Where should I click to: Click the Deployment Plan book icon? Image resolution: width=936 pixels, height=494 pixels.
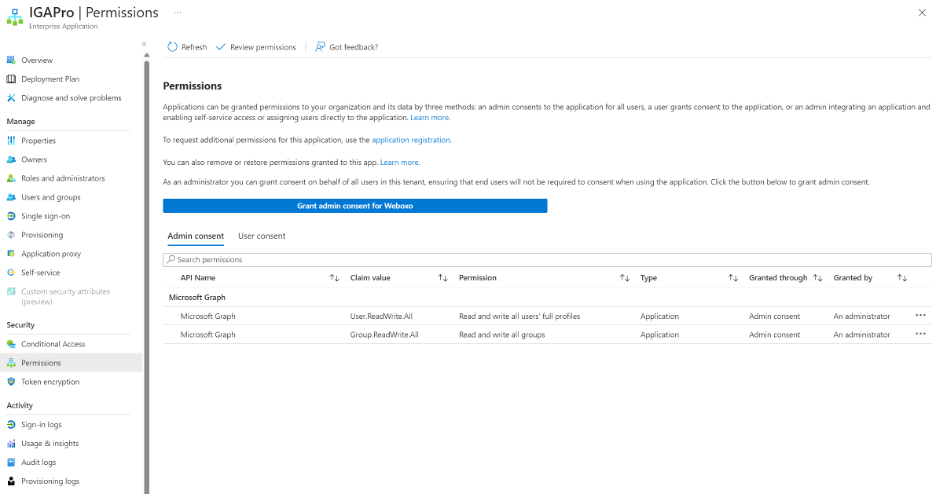[11, 79]
